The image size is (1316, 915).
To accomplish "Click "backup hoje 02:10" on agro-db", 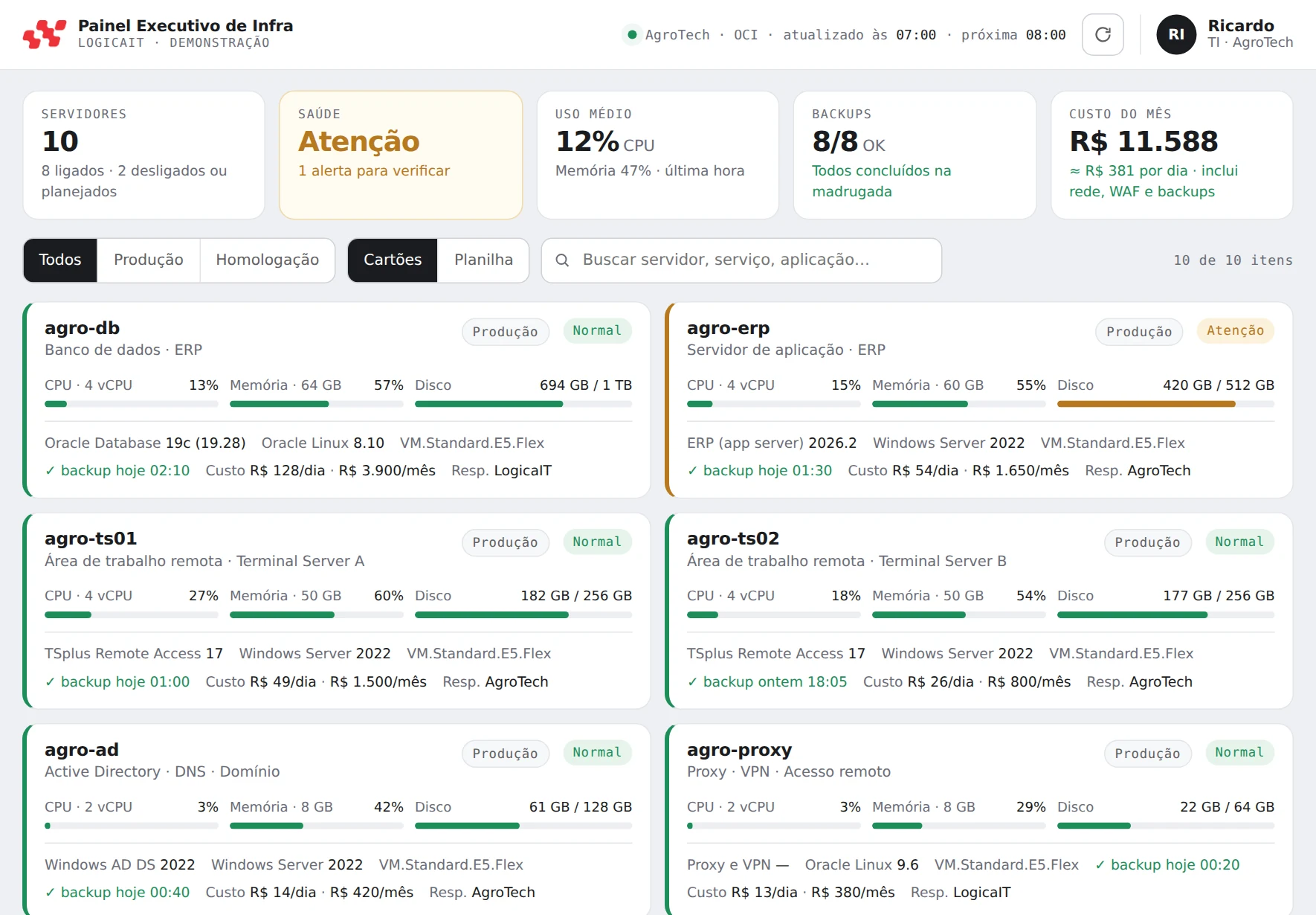I will (x=117, y=470).
